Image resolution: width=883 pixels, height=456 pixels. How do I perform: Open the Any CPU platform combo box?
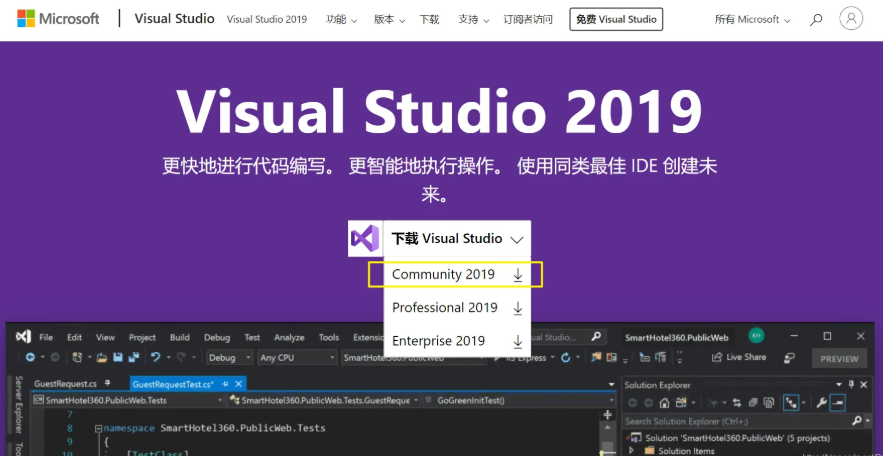[297, 357]
